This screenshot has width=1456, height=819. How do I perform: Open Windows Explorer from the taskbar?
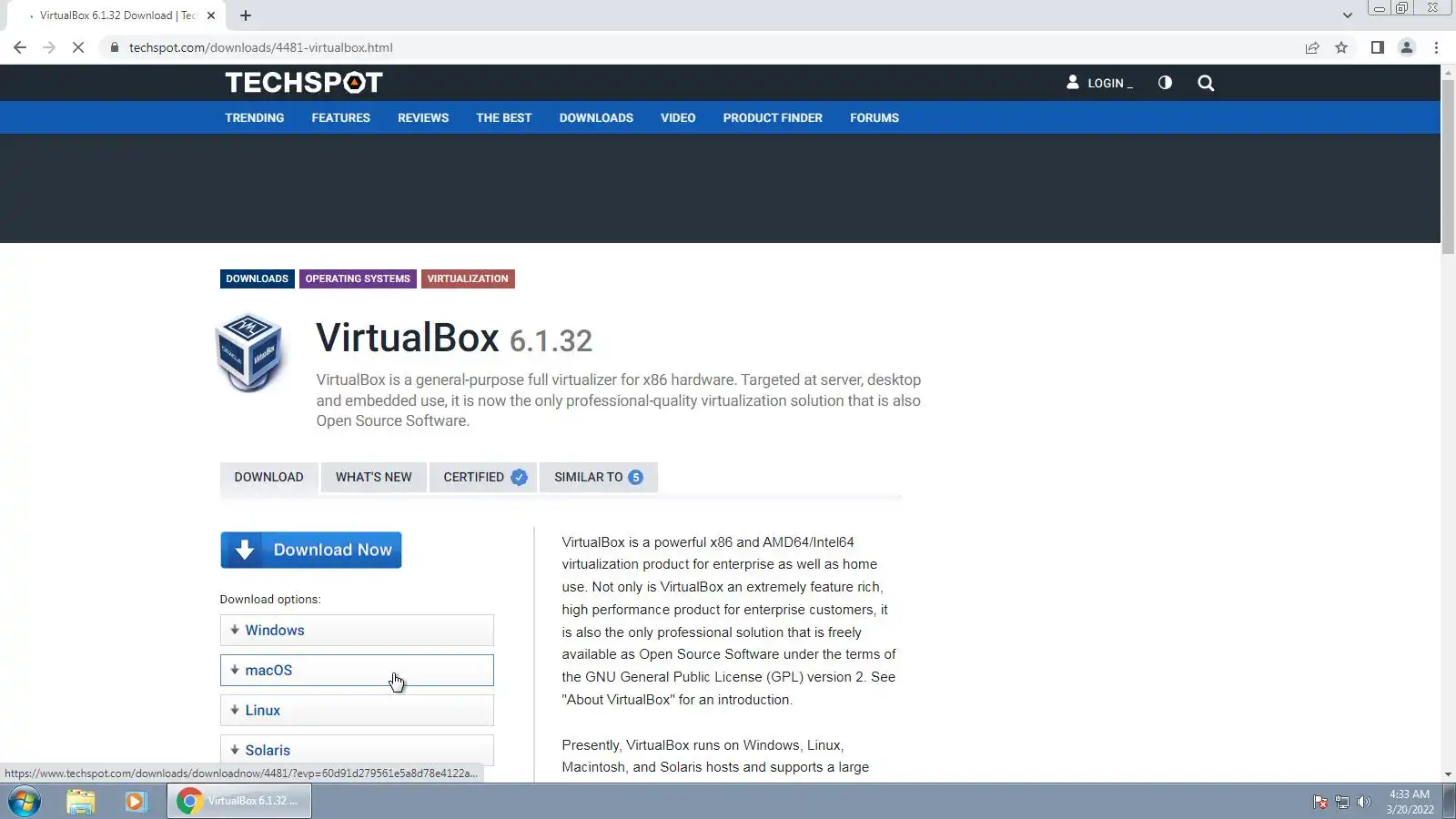point(81,801)
